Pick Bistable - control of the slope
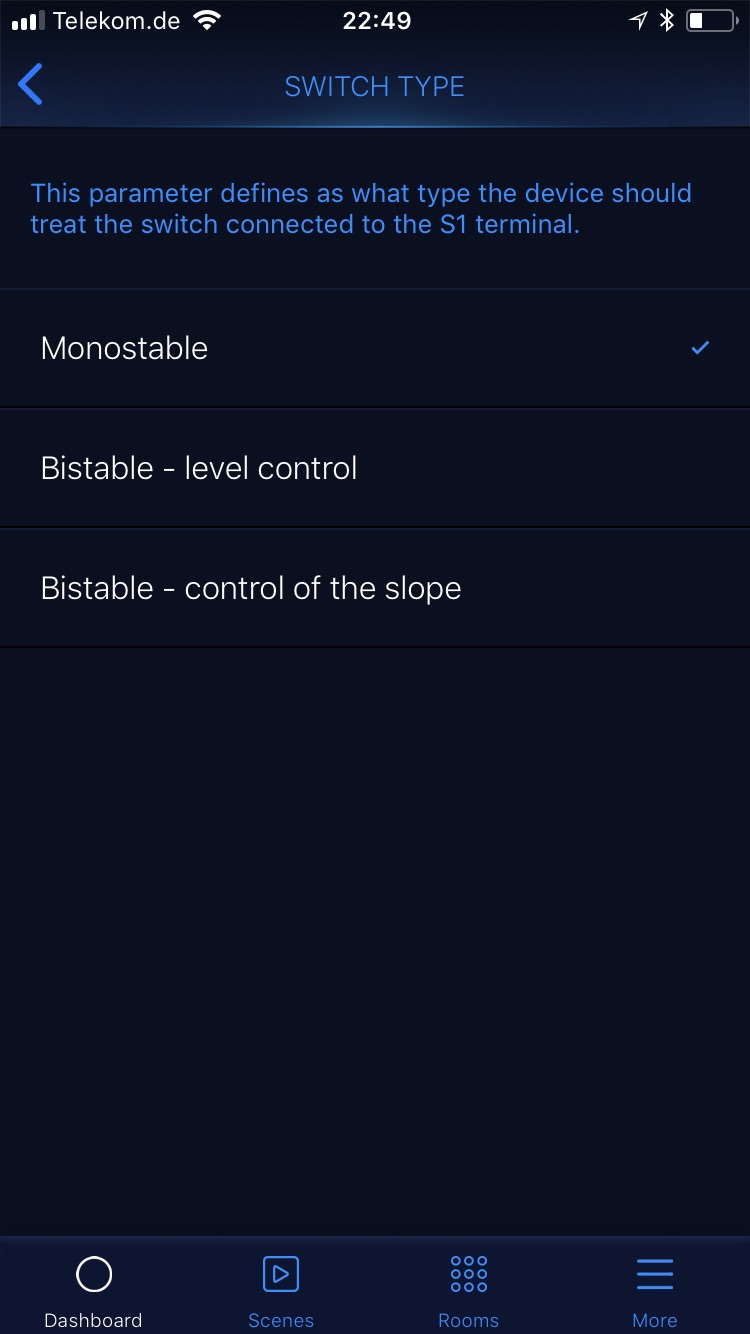Screen dimensions: 750x1334 251,588
